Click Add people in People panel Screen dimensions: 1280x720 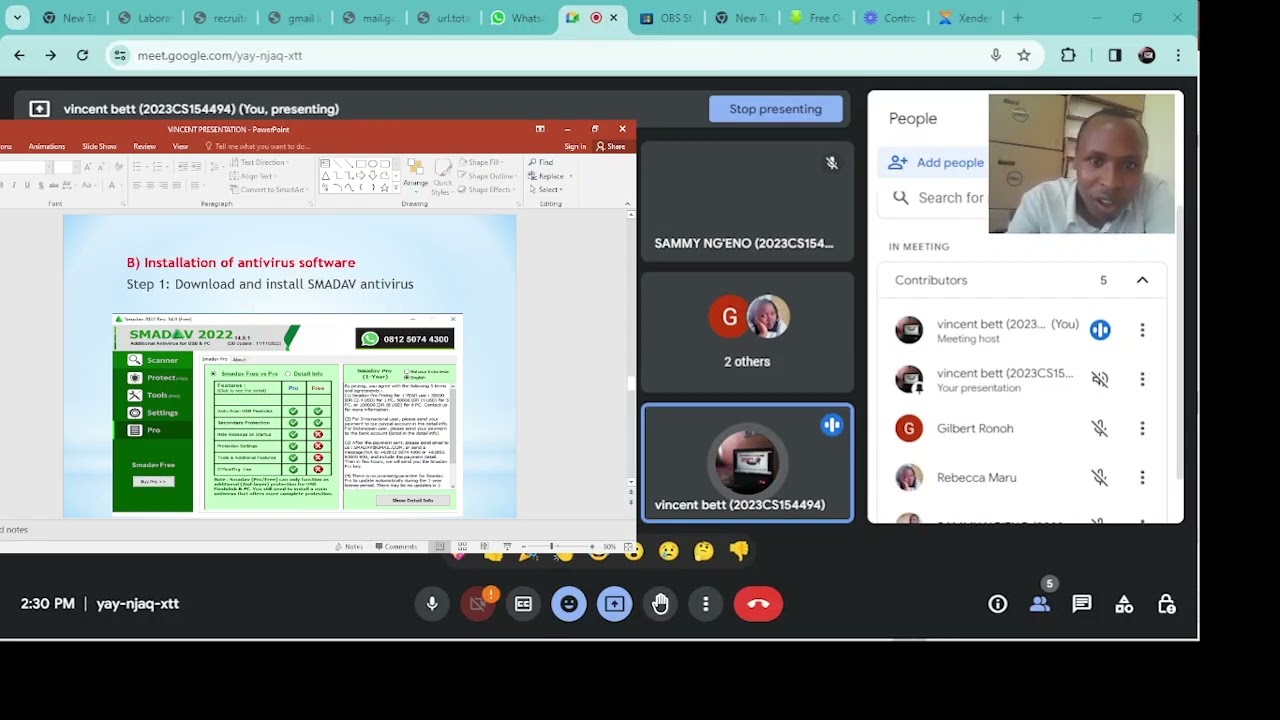[x=936, y=162]
